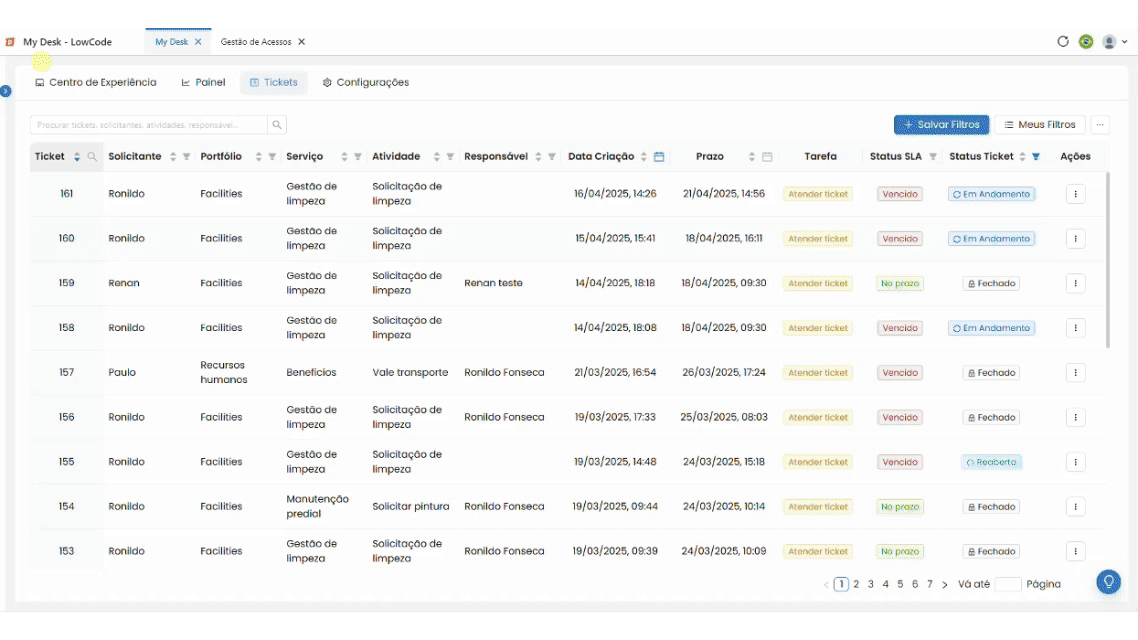Image resolution: width=1138 pixels, height=640 pixels.
Task: Filter the Status SLA column
Action: [x=933, y=157]
